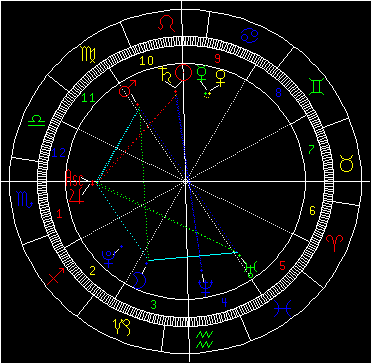Select the blue Scorpio zodiac glyph
Image resolution: width=371 pixels, height=364 pixels.
pos(25,200)
